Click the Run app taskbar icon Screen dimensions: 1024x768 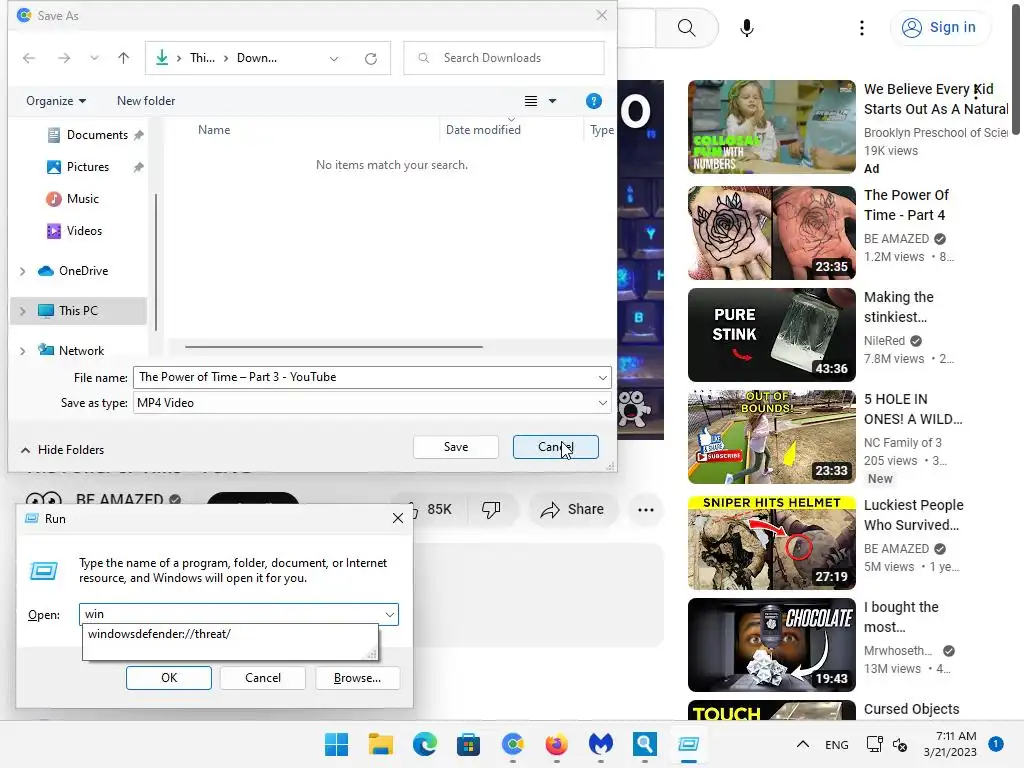(688, 744)
